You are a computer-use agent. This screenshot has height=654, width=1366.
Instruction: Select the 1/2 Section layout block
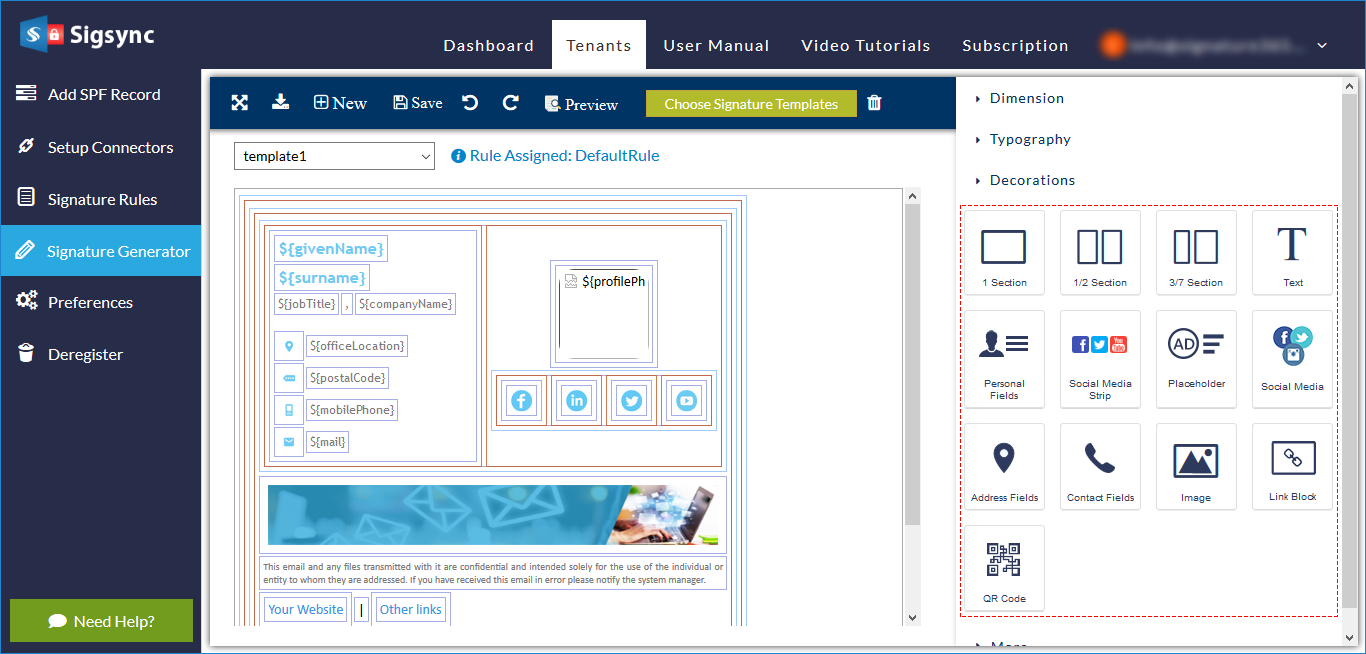1100,252
